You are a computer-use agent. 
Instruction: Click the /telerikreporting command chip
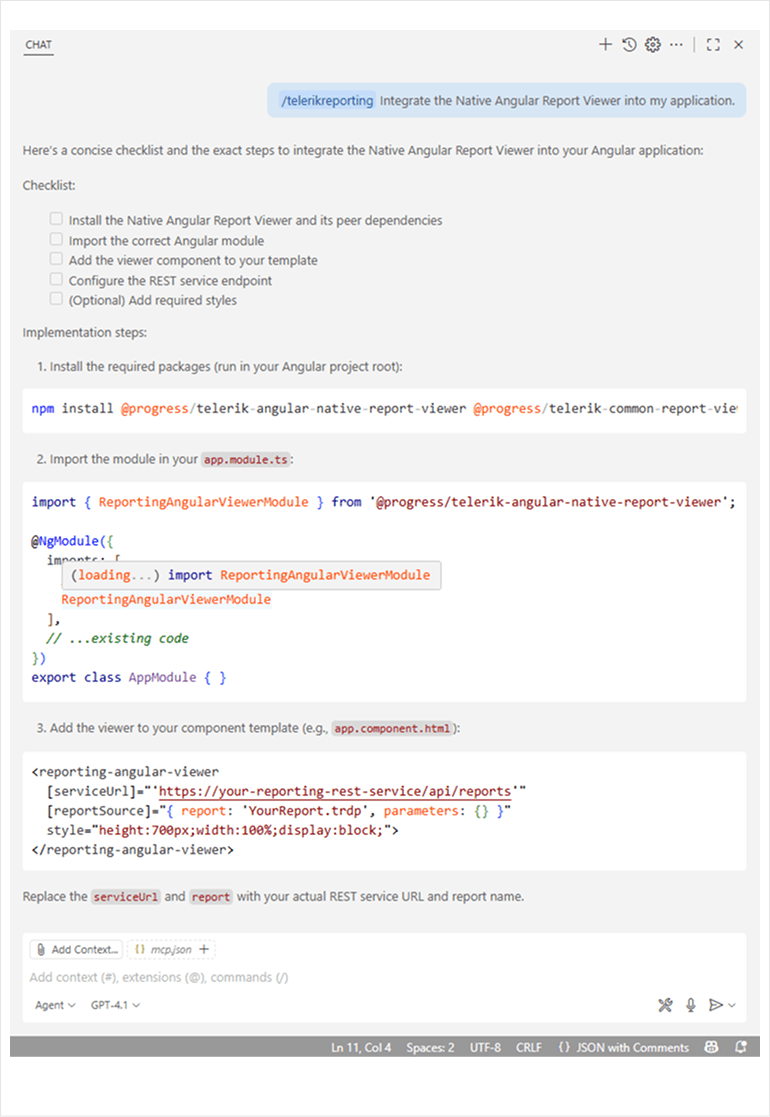click(x=328, y=100)
